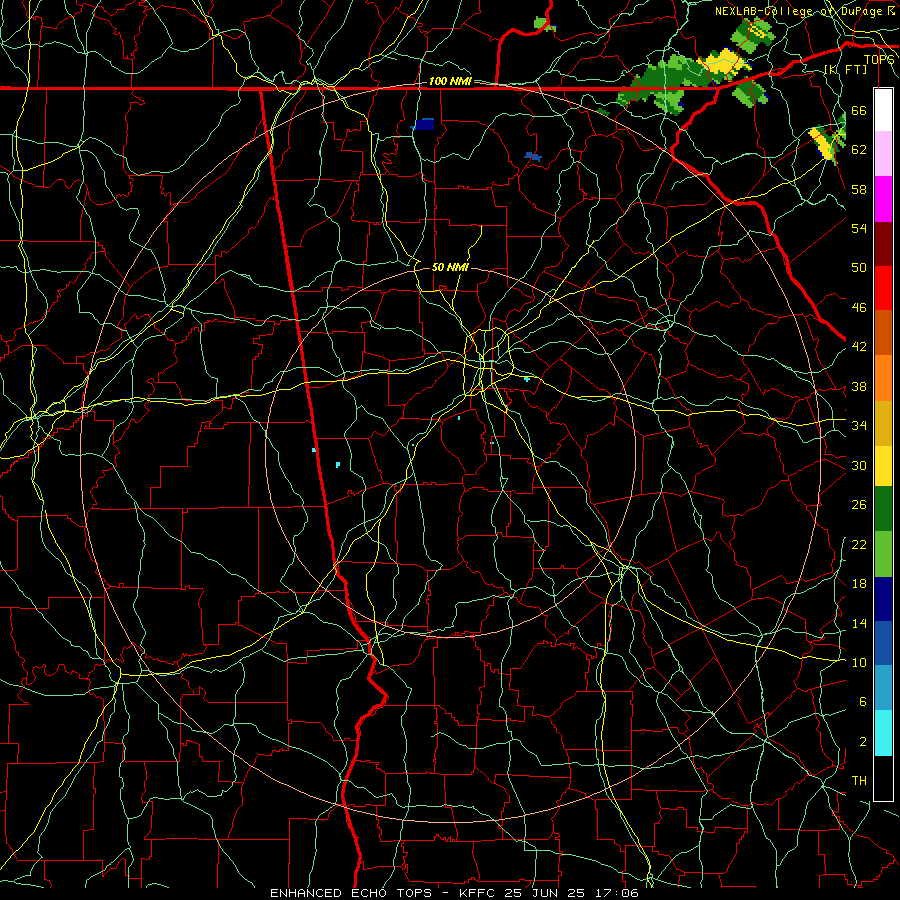
Task: Click the legend value "2"
Action: (862, 742)
